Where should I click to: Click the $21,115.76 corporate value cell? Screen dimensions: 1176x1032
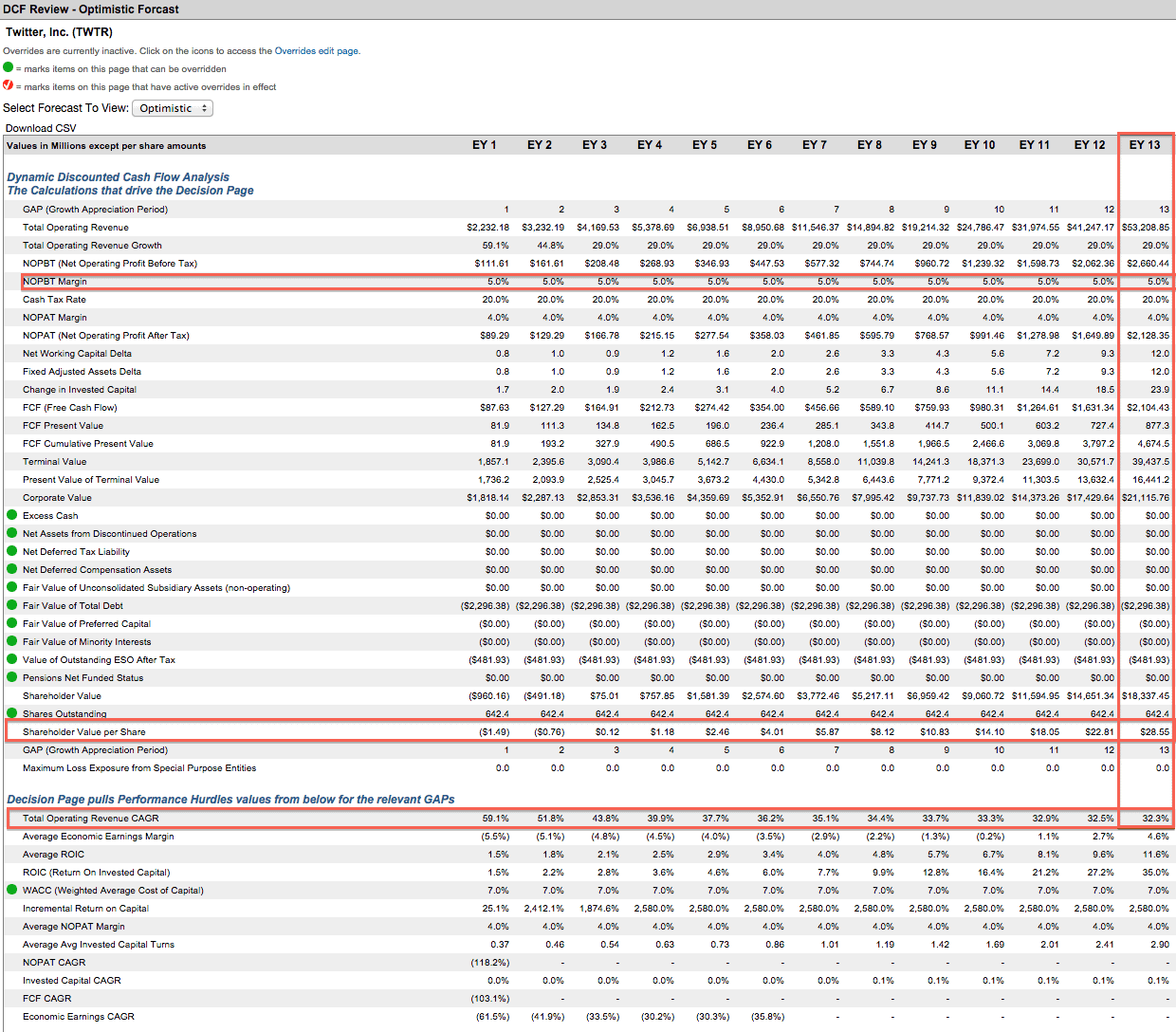[x=1146, y=498]
